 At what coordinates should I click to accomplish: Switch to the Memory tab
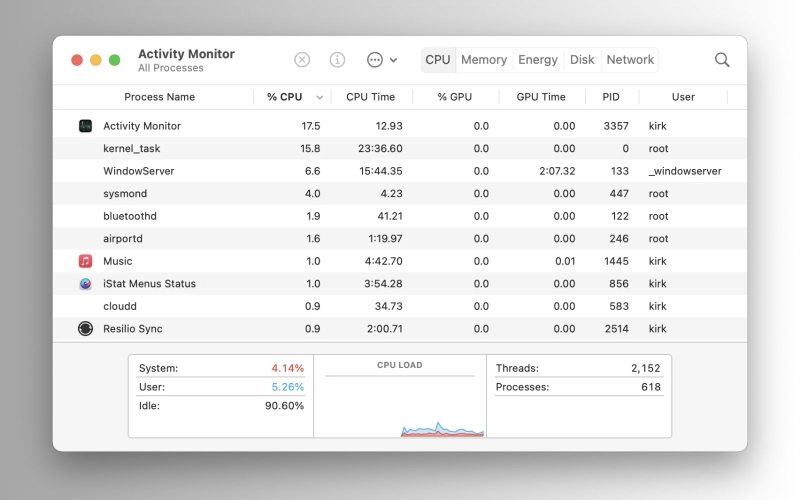484,60
